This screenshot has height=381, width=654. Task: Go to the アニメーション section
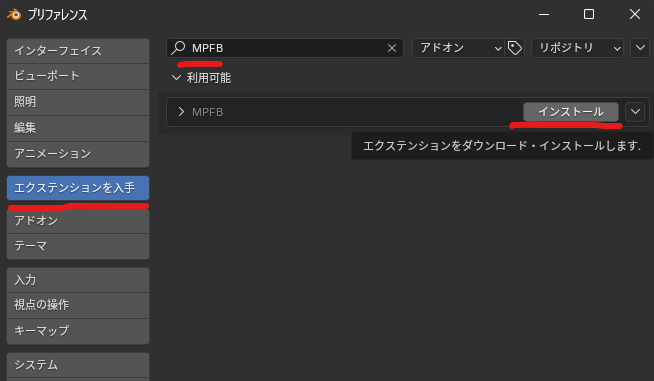78,154
